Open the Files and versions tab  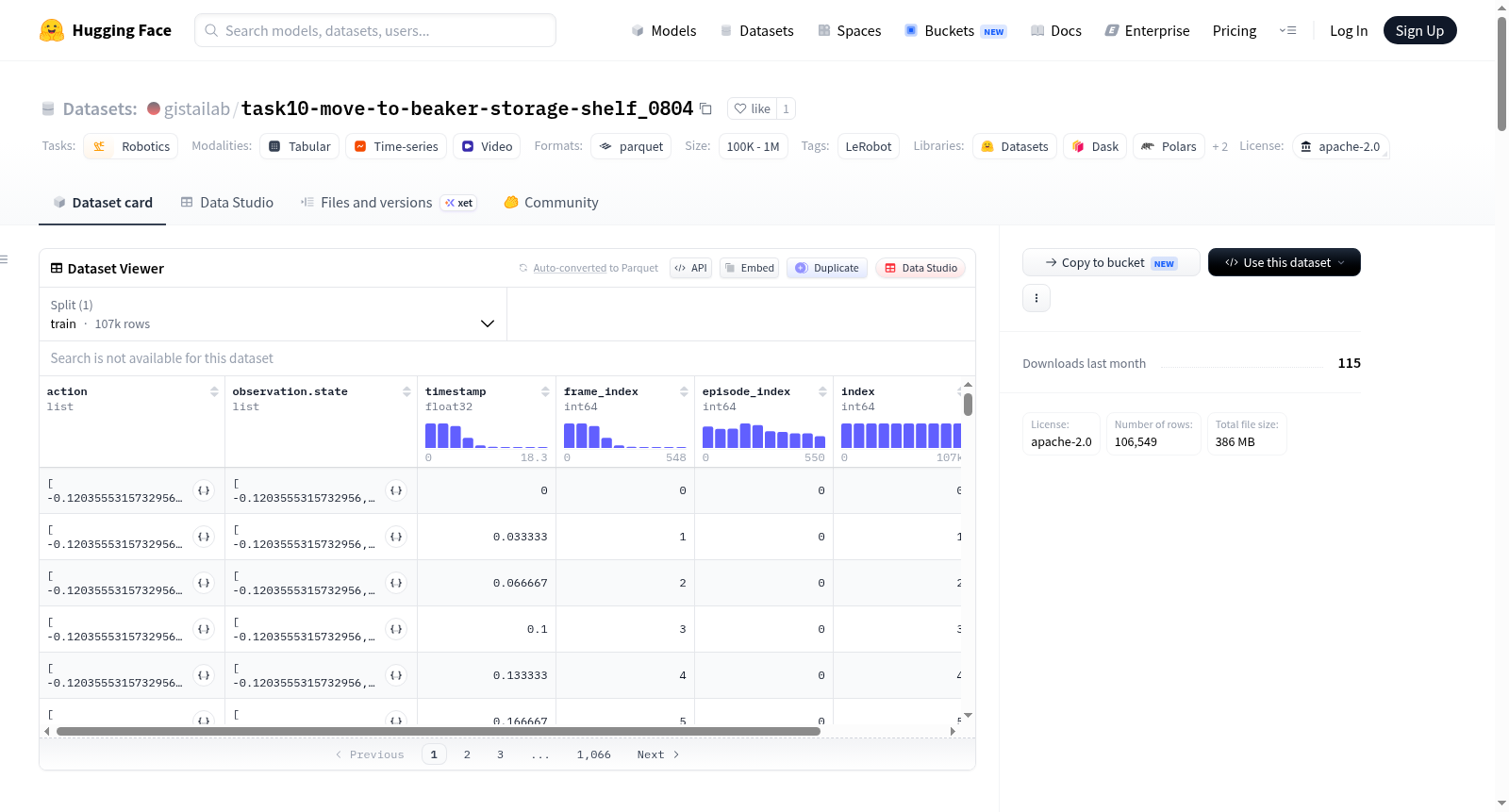click(389, 203)
